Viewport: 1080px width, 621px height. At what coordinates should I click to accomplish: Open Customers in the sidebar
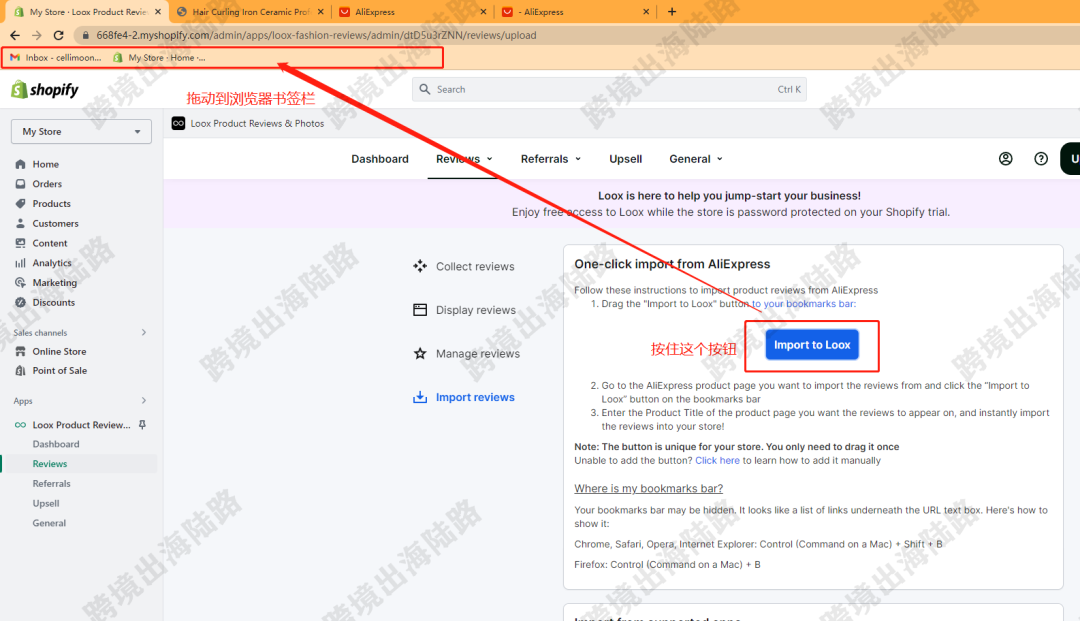click(55, 223)
